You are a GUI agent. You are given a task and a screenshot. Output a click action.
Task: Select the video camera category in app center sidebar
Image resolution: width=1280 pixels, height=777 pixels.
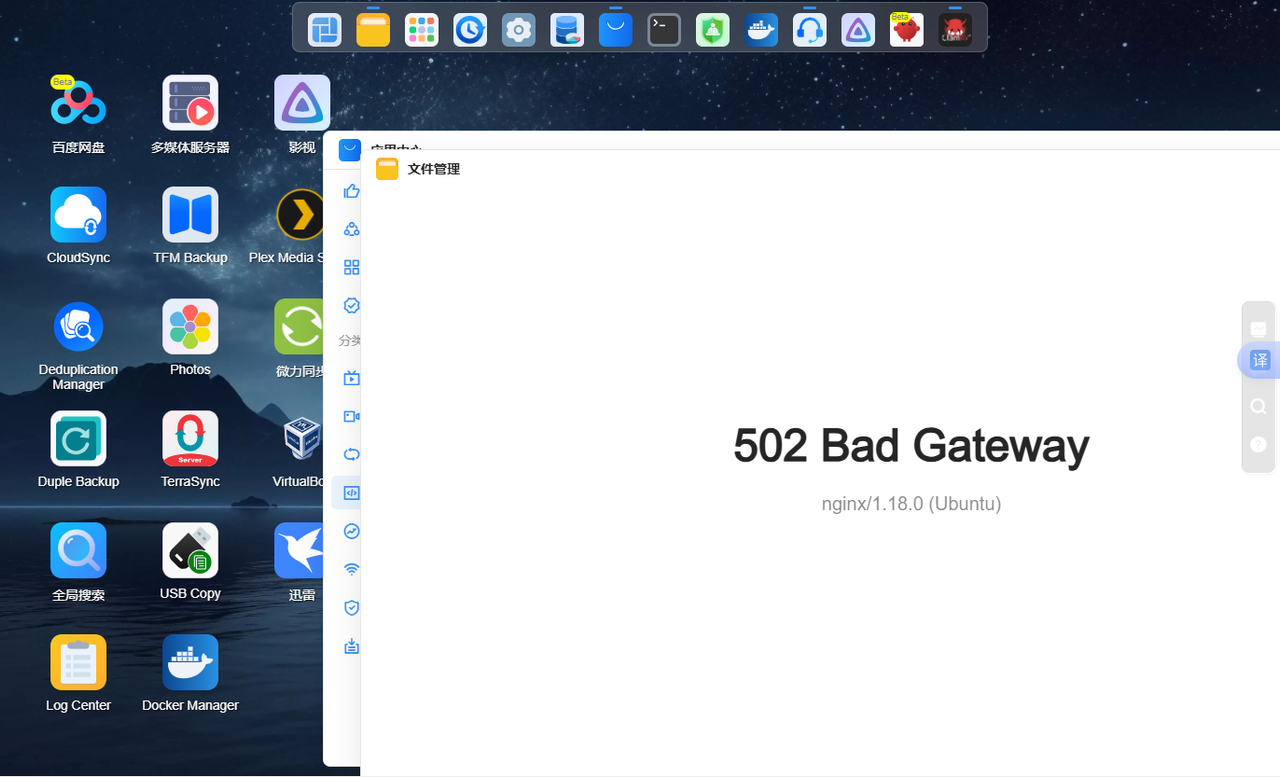351,416
